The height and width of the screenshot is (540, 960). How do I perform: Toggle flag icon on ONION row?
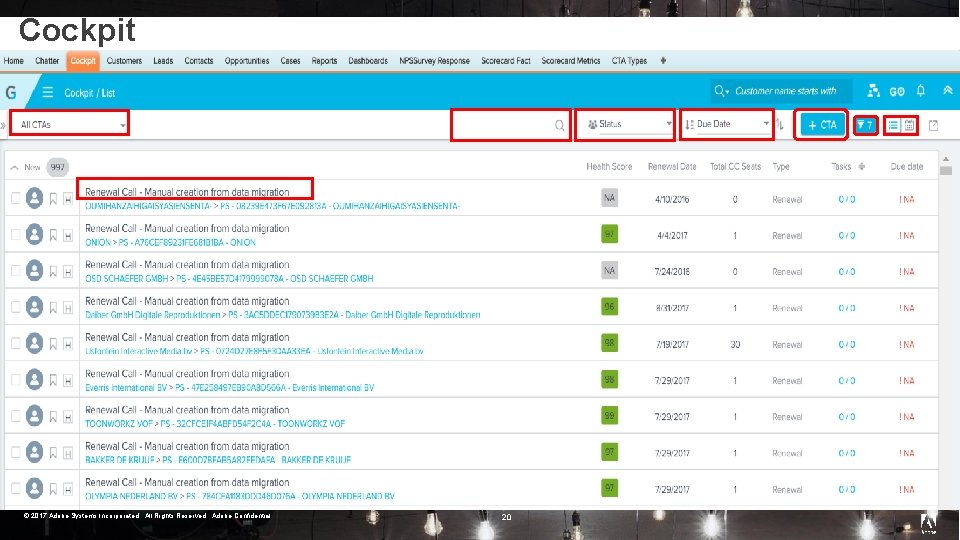coord(53,235)
